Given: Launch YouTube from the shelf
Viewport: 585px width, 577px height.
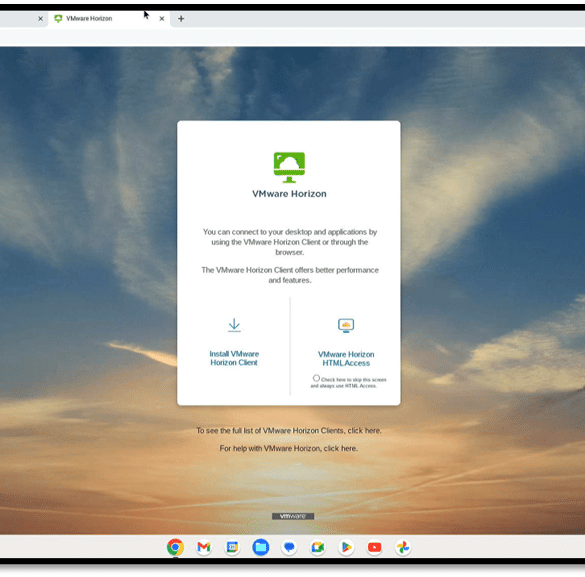Looking at the screenshot, I should click(375, 547).
